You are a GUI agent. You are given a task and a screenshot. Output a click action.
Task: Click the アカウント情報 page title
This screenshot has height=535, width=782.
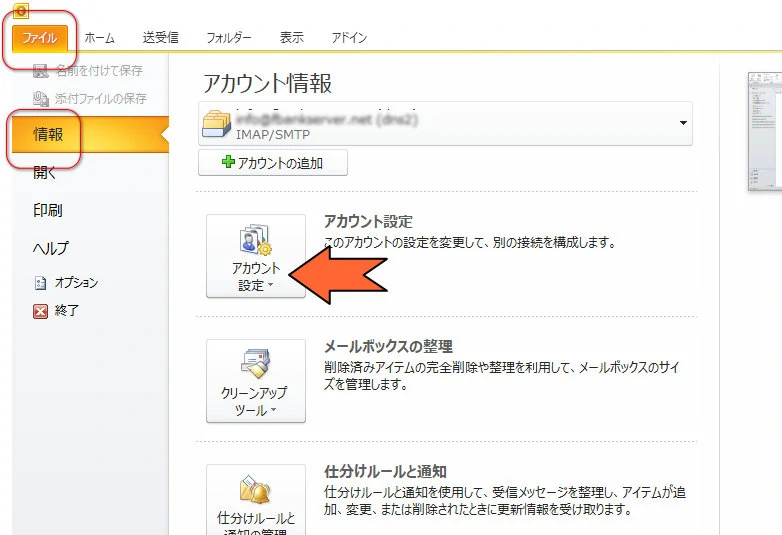(267, 83)
